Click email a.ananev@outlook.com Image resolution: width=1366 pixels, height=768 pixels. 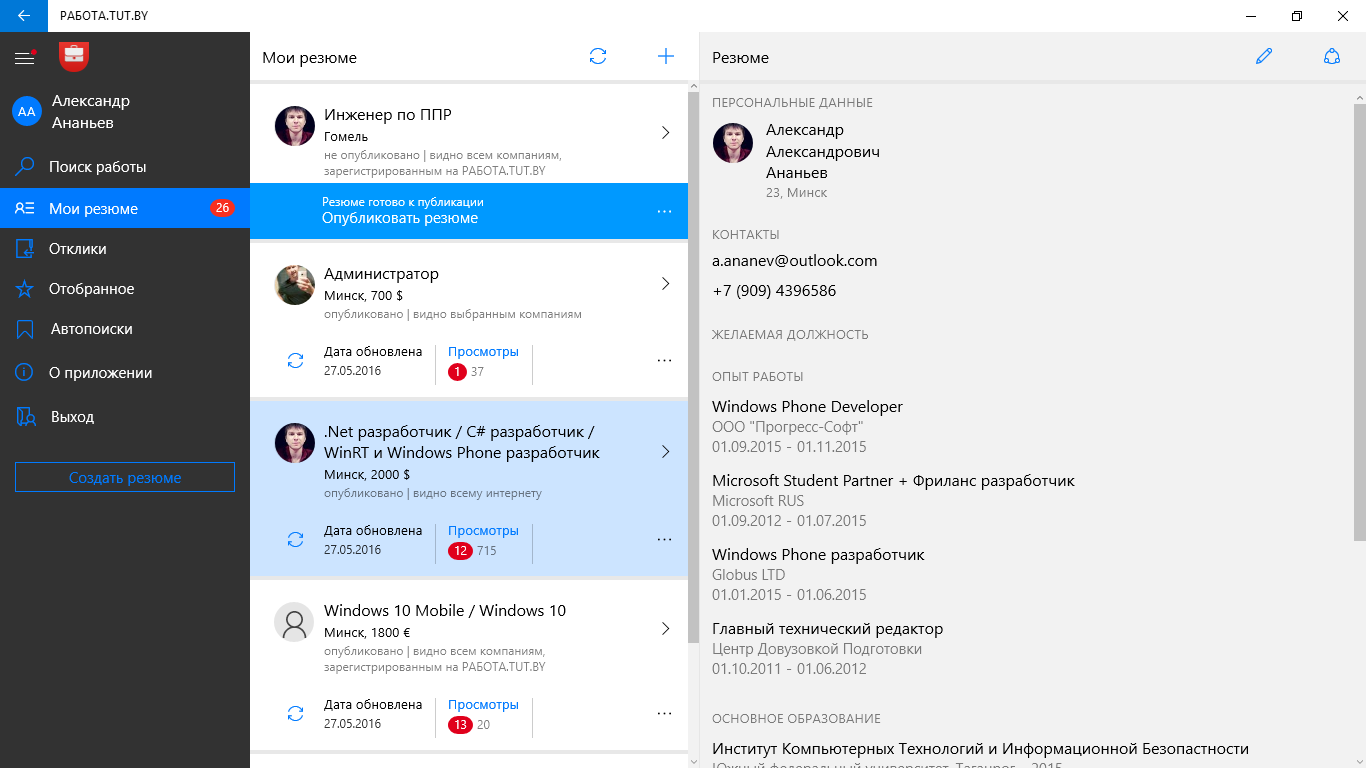pyautogui.click(x=795, y=261)
